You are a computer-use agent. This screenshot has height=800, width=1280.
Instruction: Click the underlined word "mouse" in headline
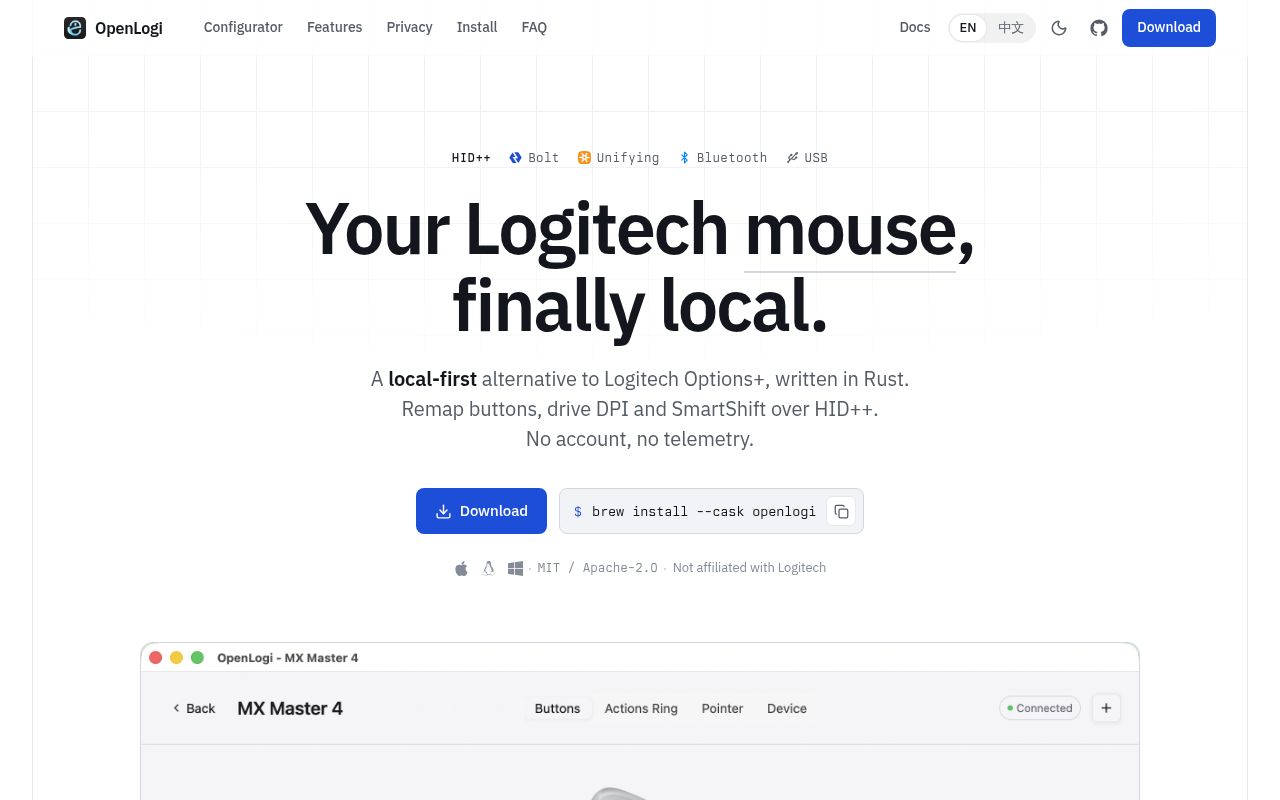tap(850, 231)
